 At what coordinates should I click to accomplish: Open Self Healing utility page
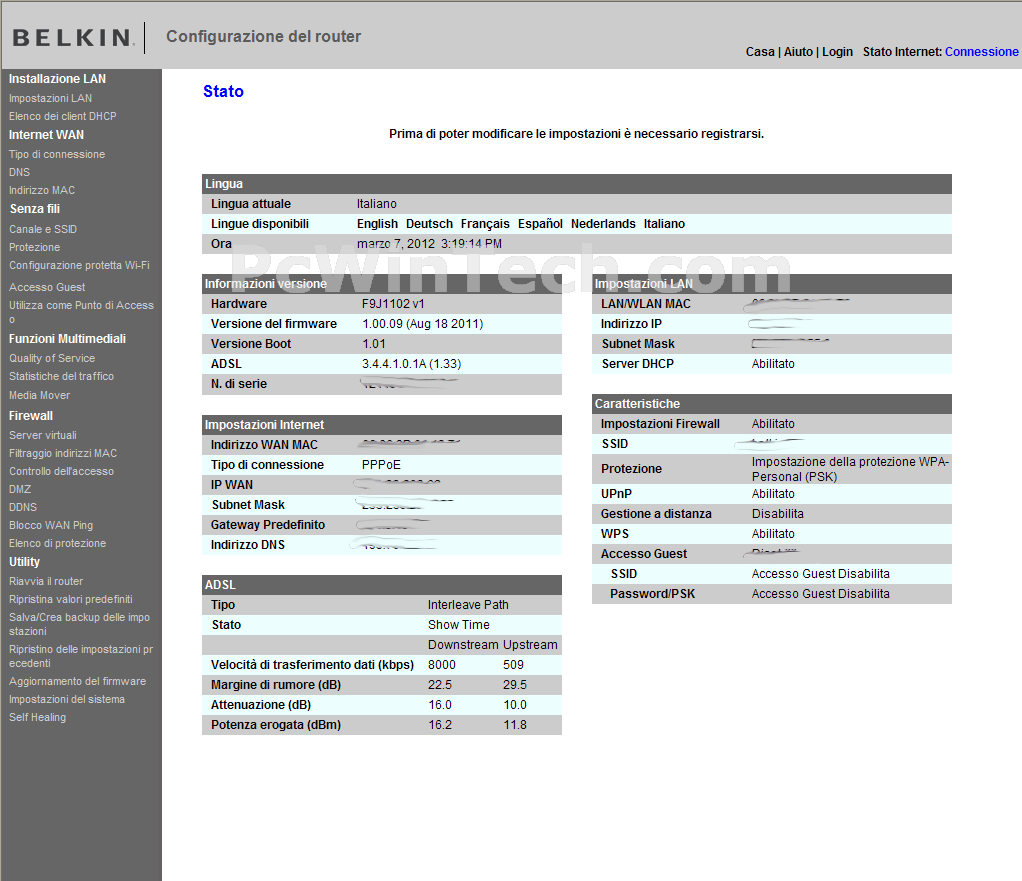[37, 717]
